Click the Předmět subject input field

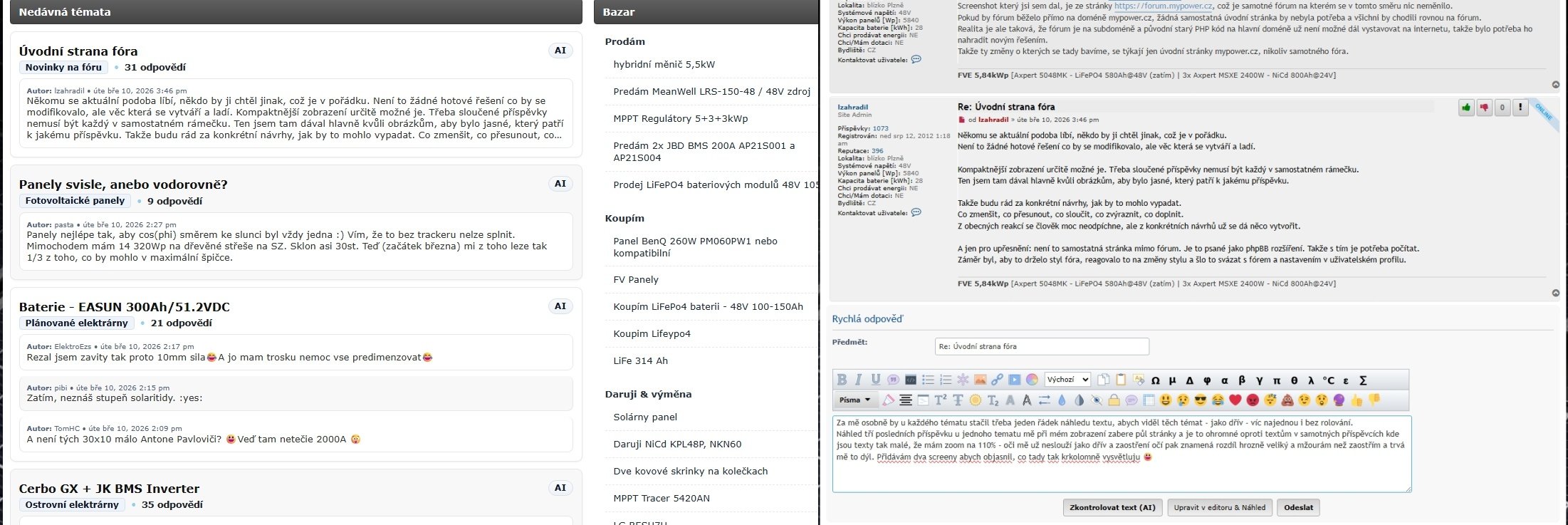1042,346
